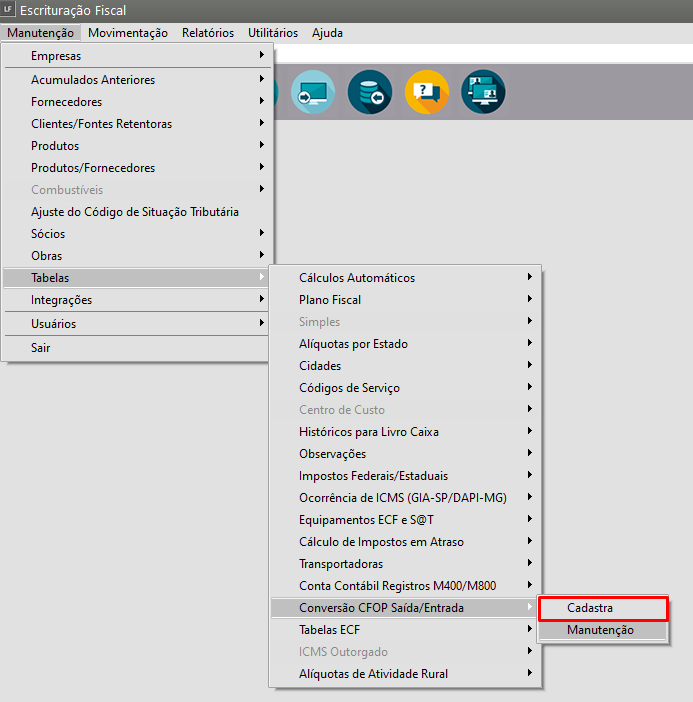Image resolution: width=693 pixels, height=702 pixels.
Task: Open the yellow help chat icon
Action: (427, 92)
